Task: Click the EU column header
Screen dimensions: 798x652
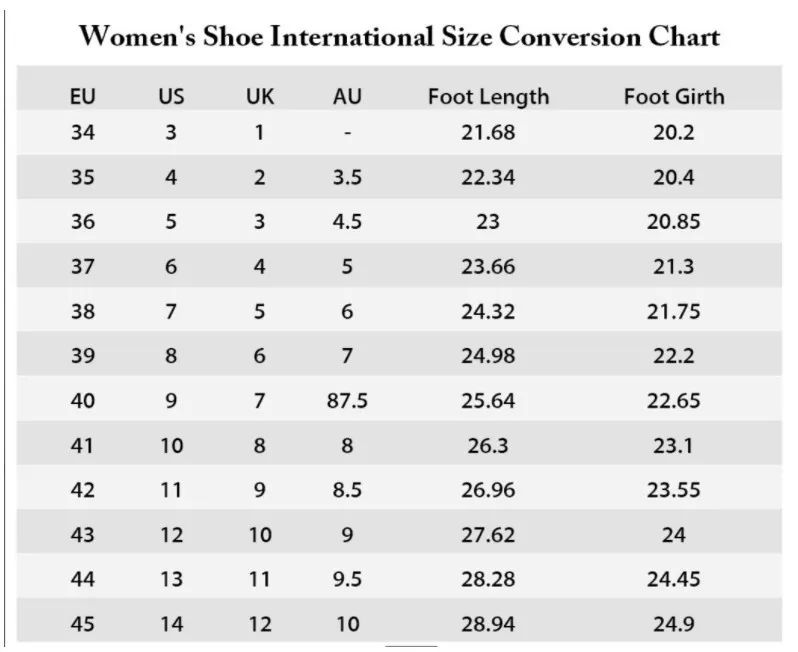Action: [x=82, y=96]
